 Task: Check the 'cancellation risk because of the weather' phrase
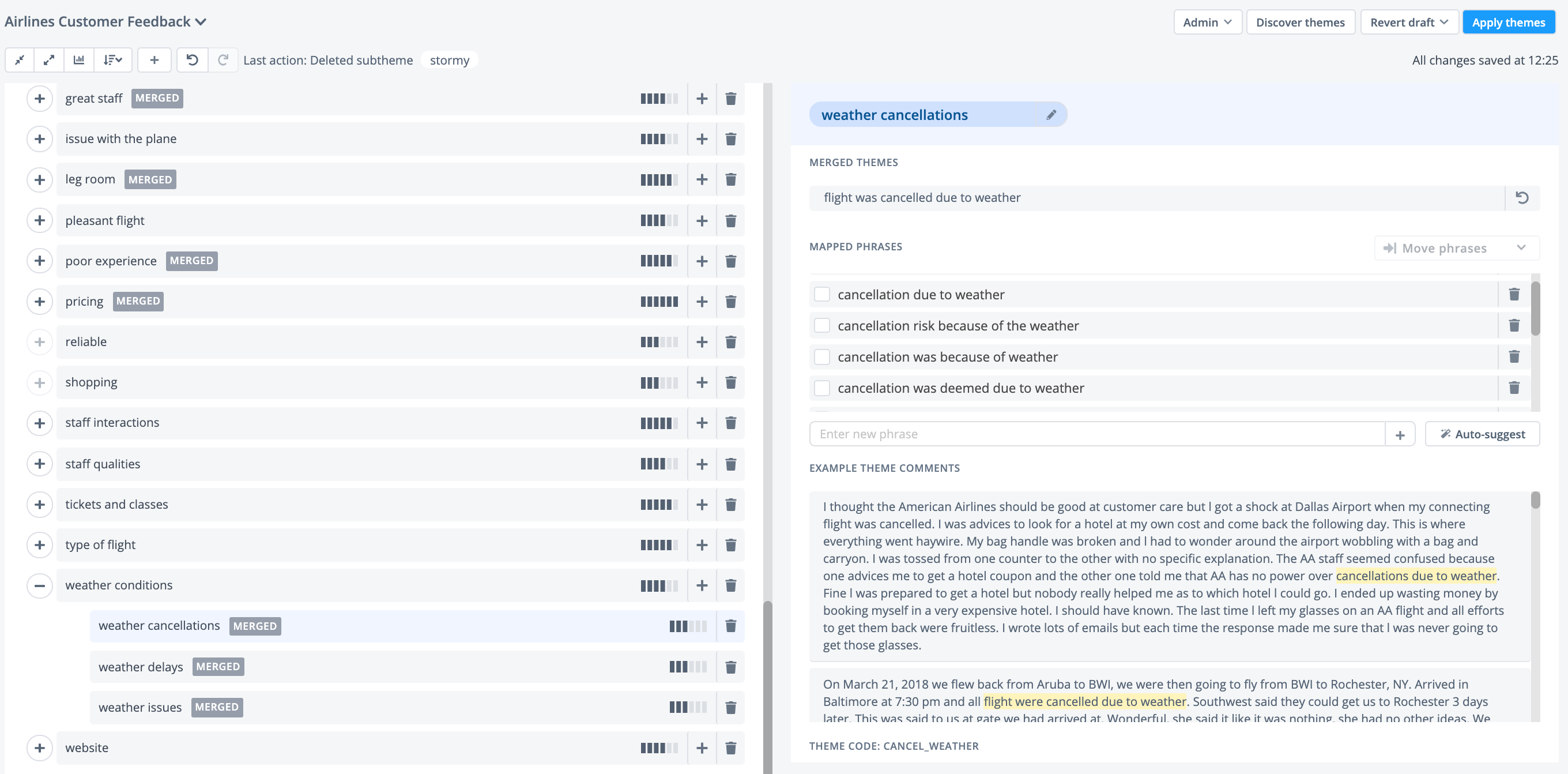(x=821, y=325)
